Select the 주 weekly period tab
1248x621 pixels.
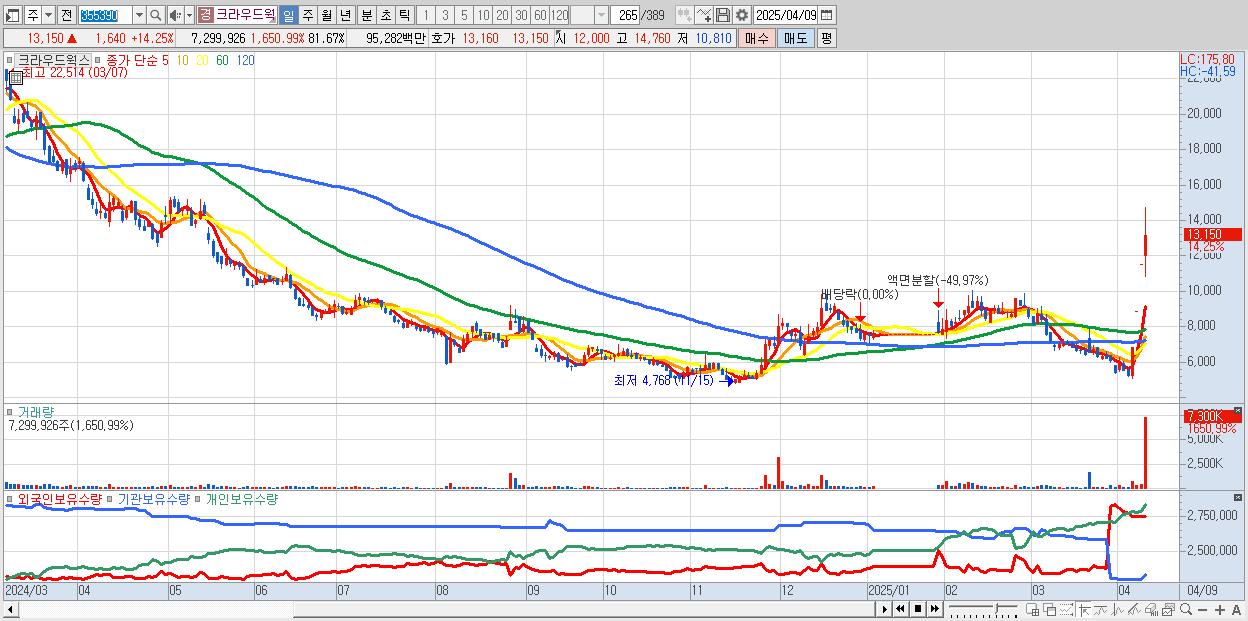tap(307, 15)
